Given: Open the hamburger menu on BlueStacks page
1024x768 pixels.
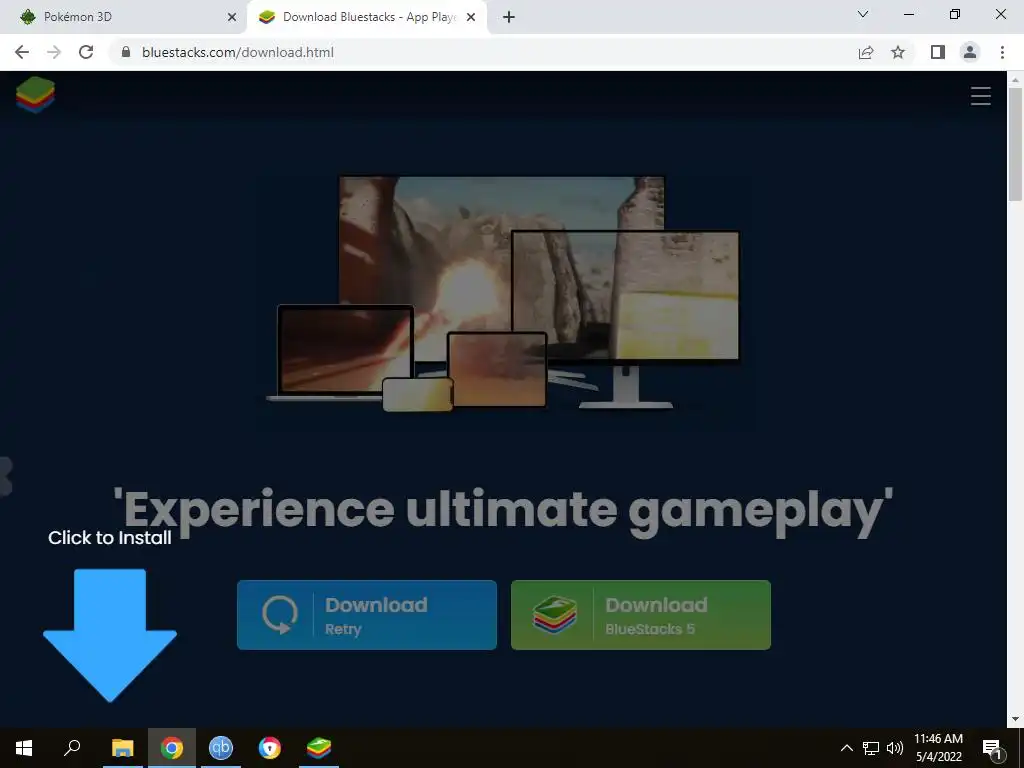Looking at the screenshot, I should pyautogui.click(x=980, y=96).
